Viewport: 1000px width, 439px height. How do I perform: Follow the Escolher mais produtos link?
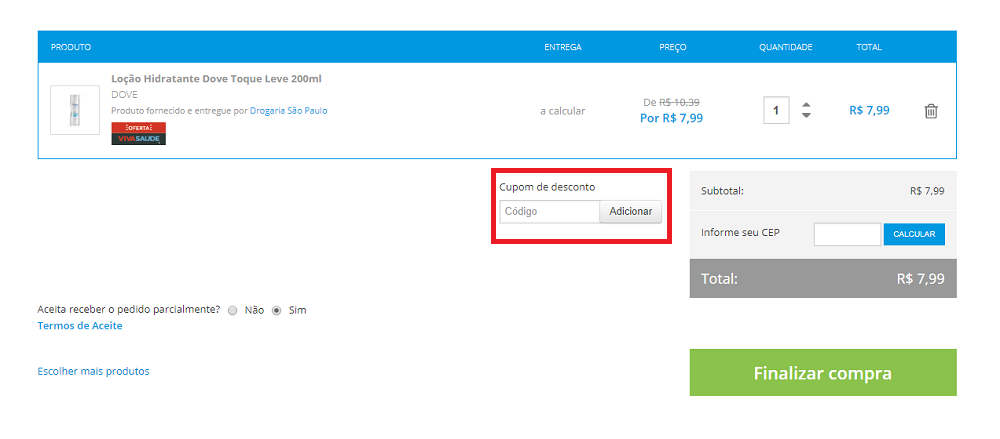point(93,371)
